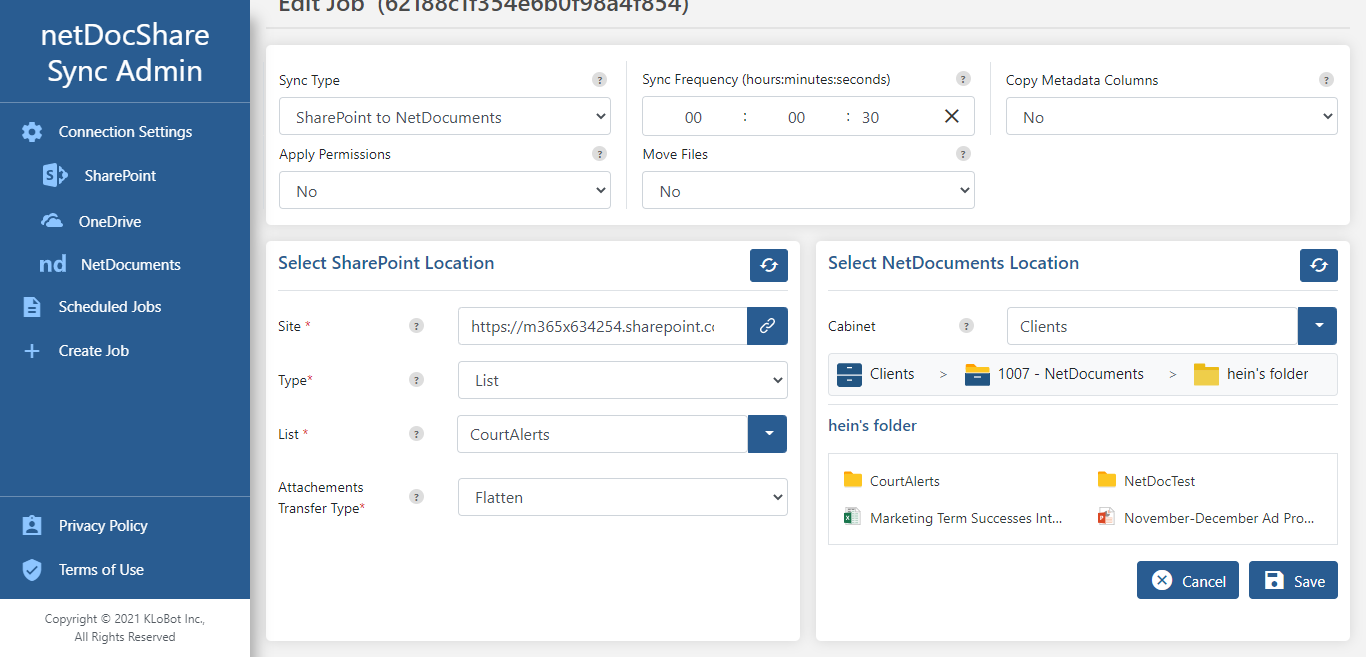1366x657 pixels.
Task: Click the Terms of Use shield icon
Action: point(32,570)
